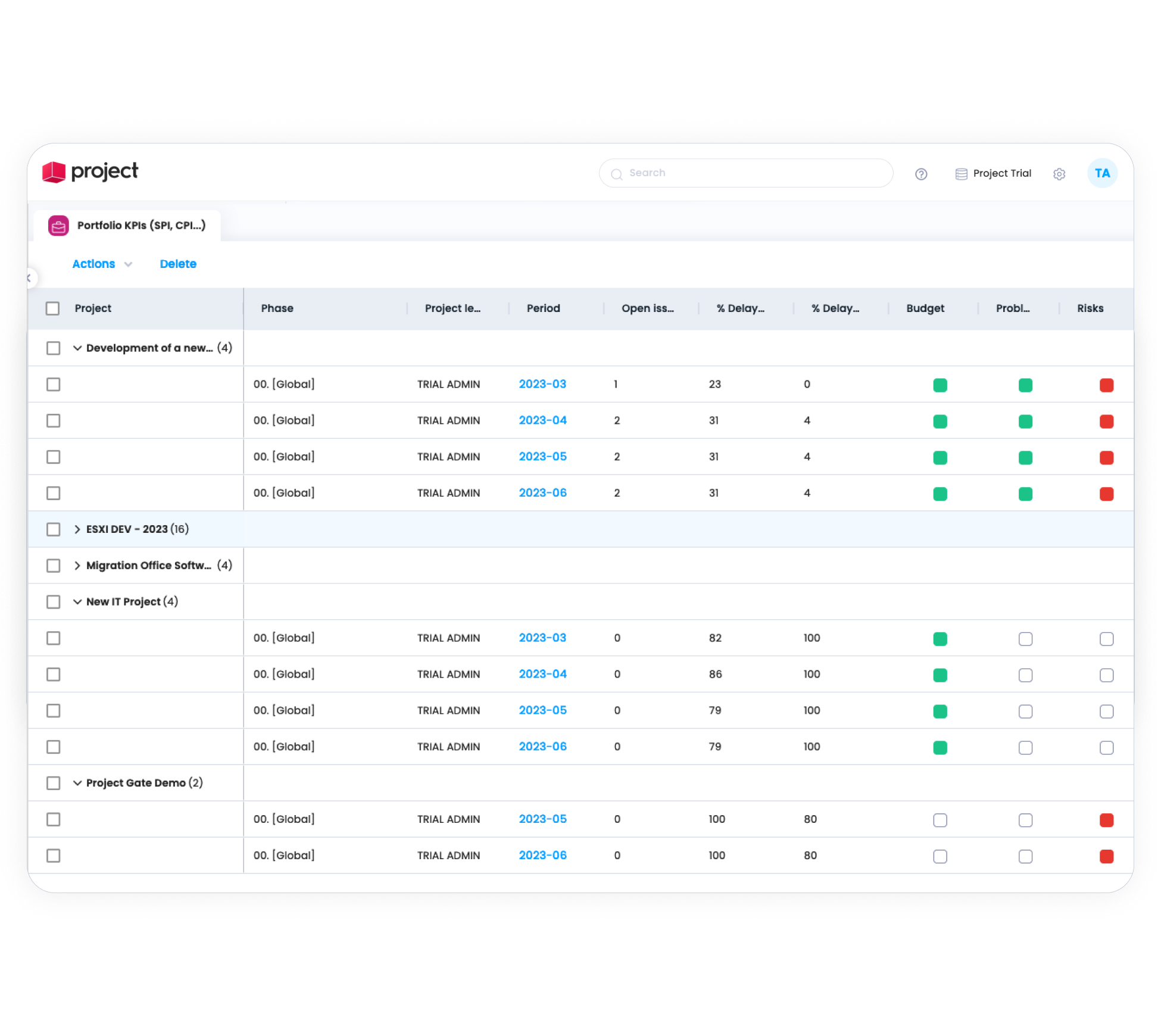
Task: Open the Project Gate Demo 2023-06 link
Action: tap(542, 856)
